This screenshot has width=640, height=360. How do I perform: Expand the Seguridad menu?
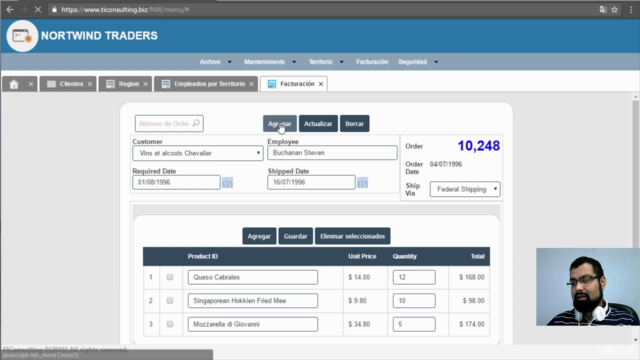(418, 62)
